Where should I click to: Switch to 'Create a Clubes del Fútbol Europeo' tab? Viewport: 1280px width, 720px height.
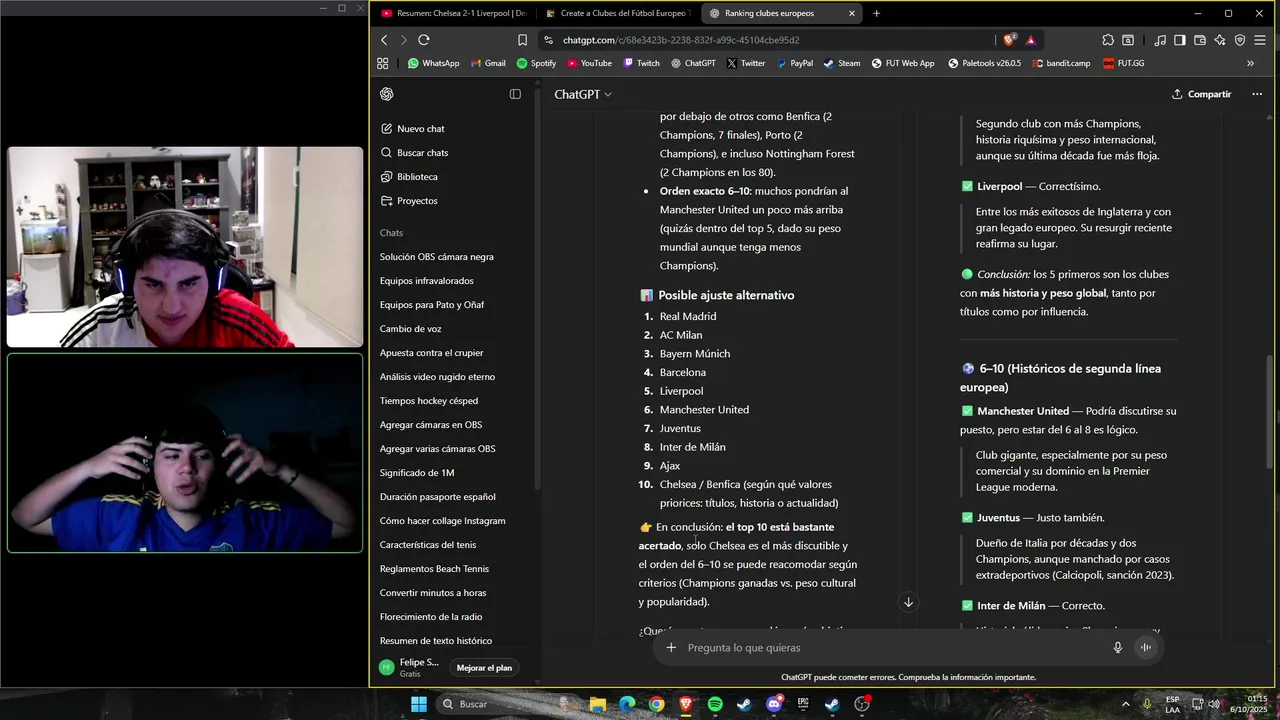(x=618, y=14)
